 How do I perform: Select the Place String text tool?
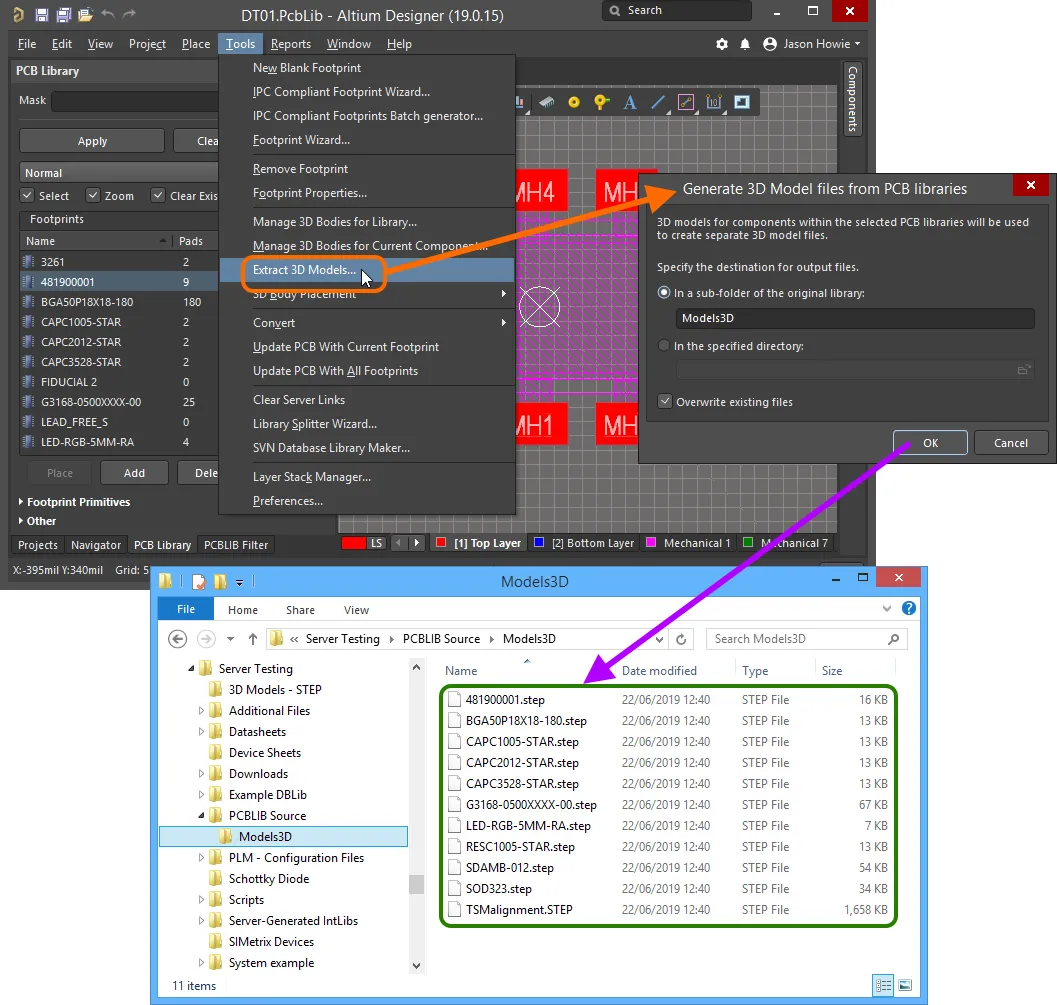tap(630, 102)
